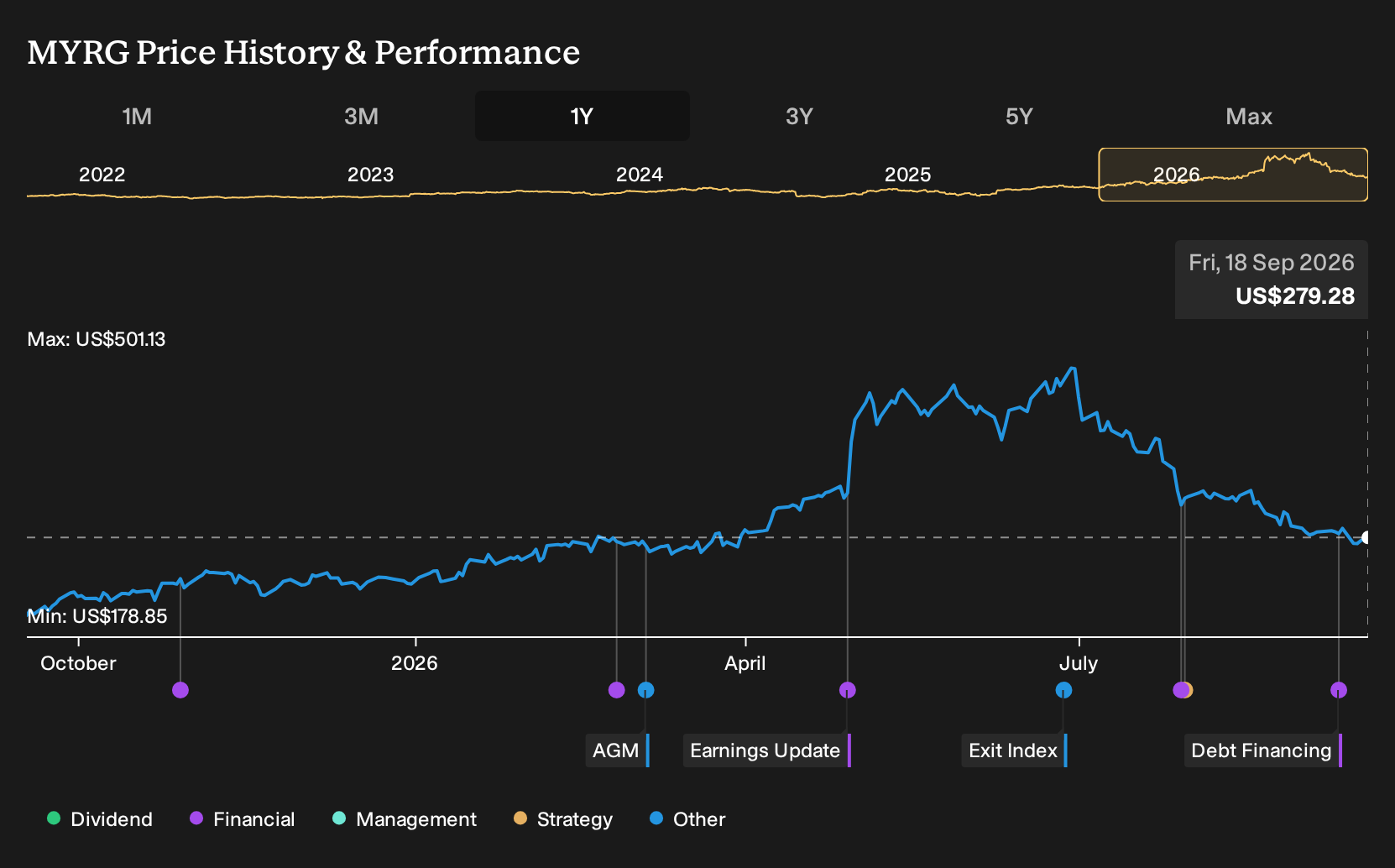
Task: Click the purple Earnings Update event dot
Action: [848, 690]
